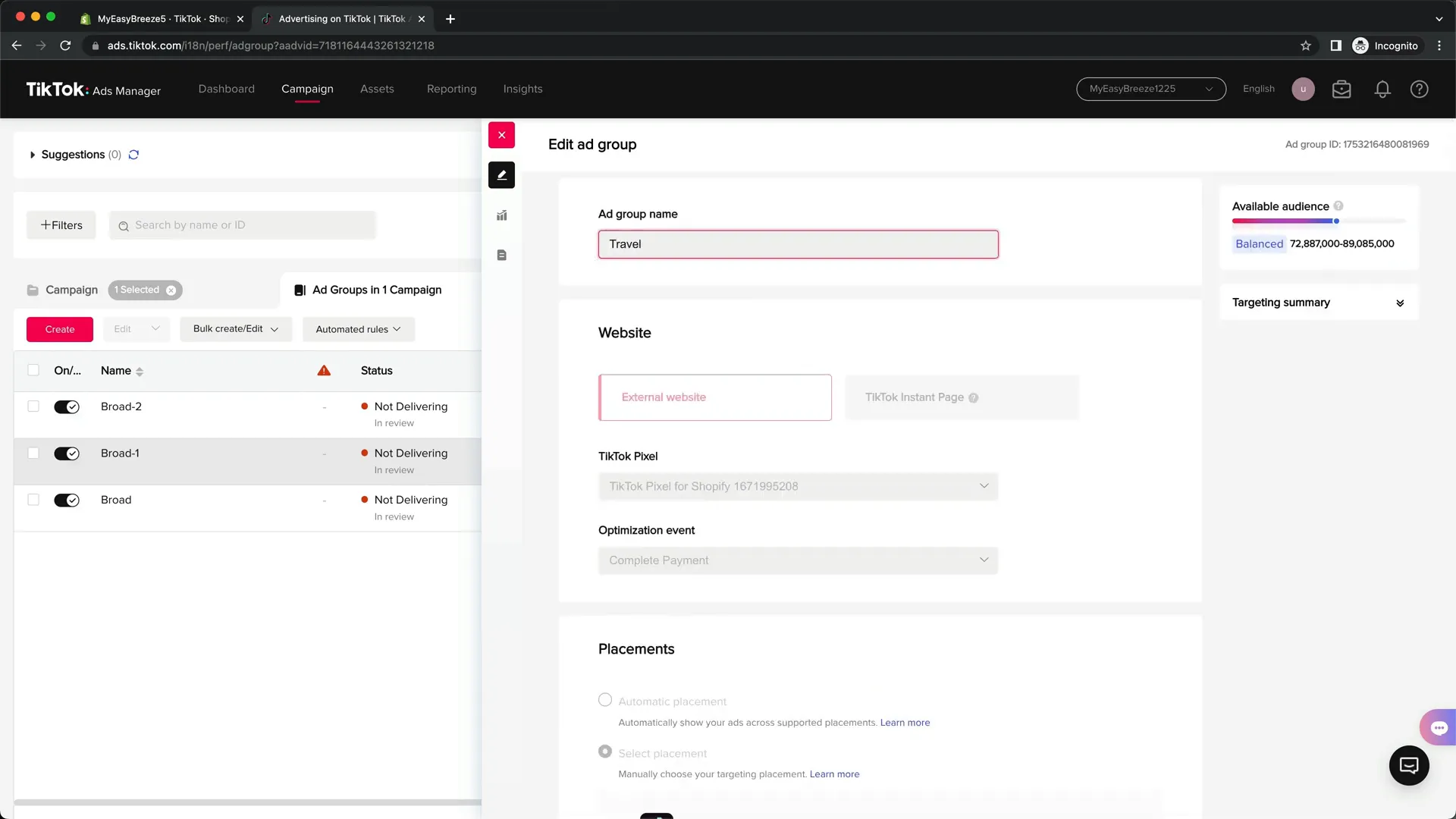Open a new browser tab
This screenshot has width=1456, height=819.
point(450,19)
